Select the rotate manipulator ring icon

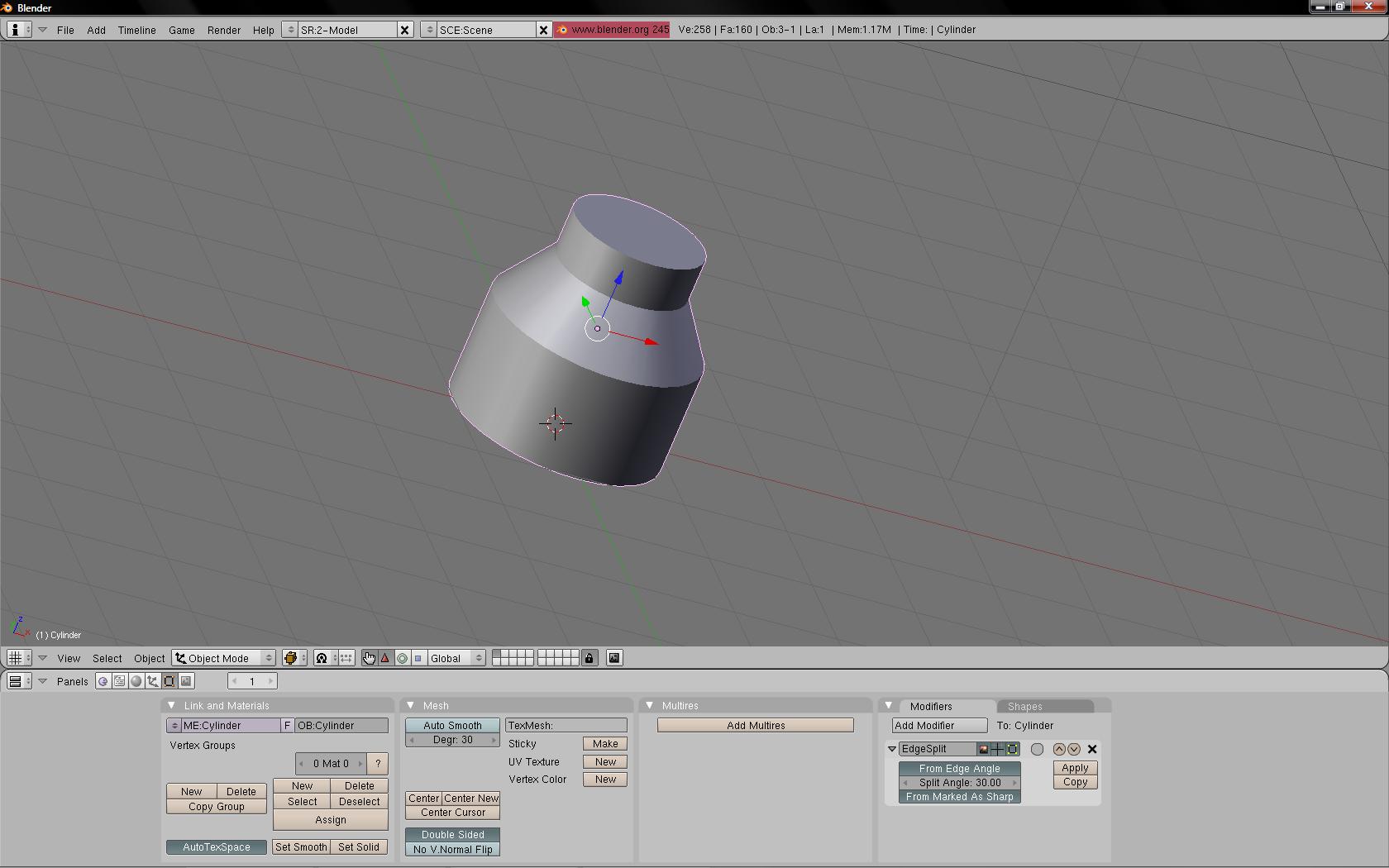[402, 658]
